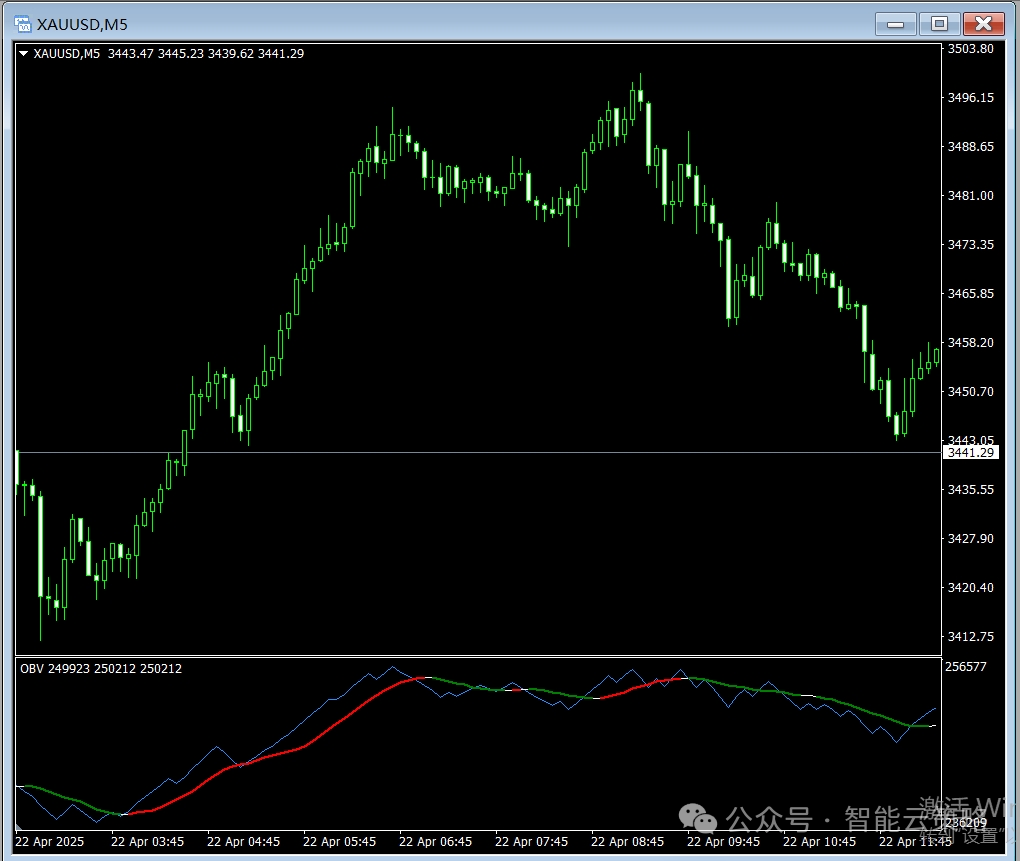Click the 3458.20 price scale value
Screen dimensions: 1020x861
971,342
